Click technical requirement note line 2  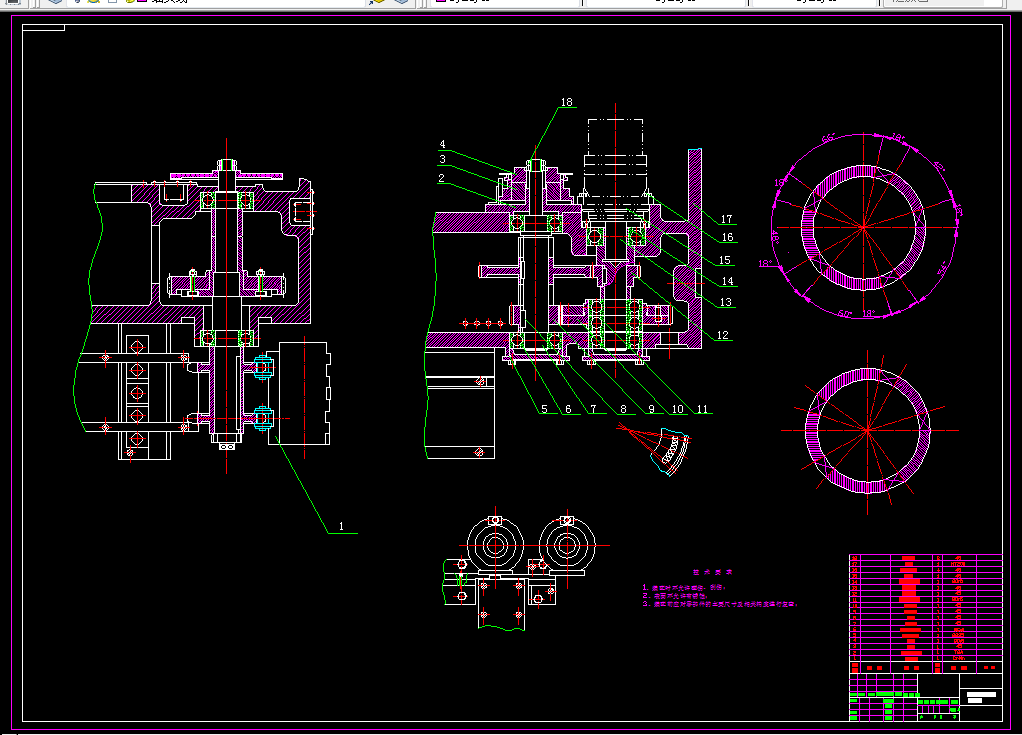coord(675,596)
